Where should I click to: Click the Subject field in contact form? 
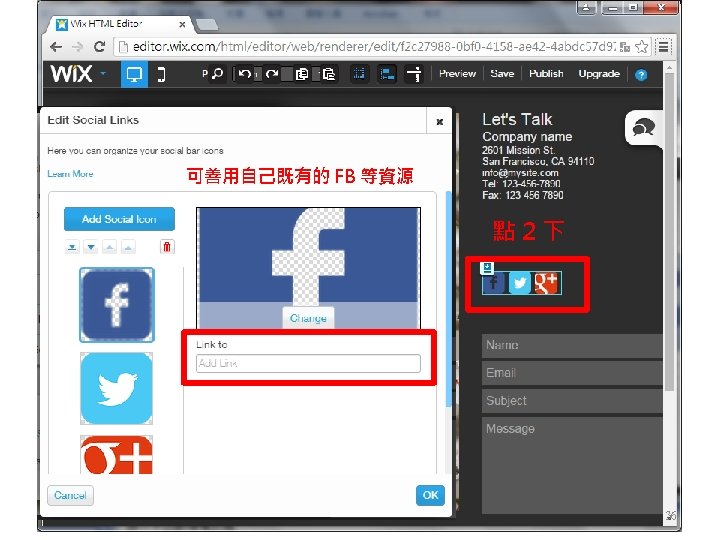572,401
